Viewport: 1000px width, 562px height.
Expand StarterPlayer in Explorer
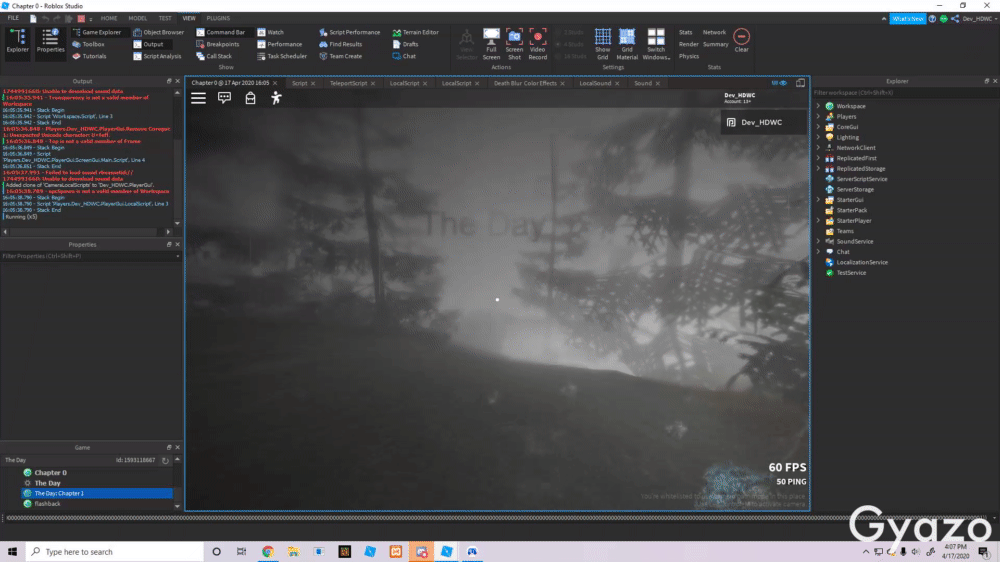(x=818, y=221)
